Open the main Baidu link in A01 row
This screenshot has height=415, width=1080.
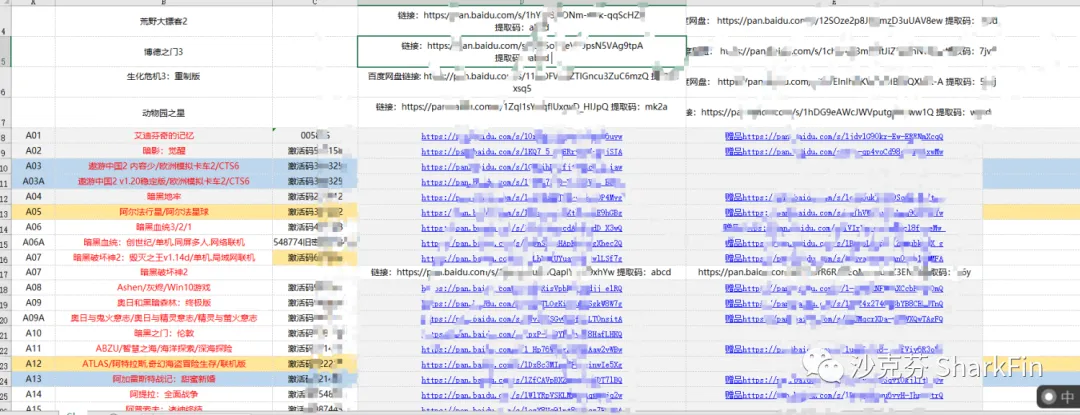(523, 136)
